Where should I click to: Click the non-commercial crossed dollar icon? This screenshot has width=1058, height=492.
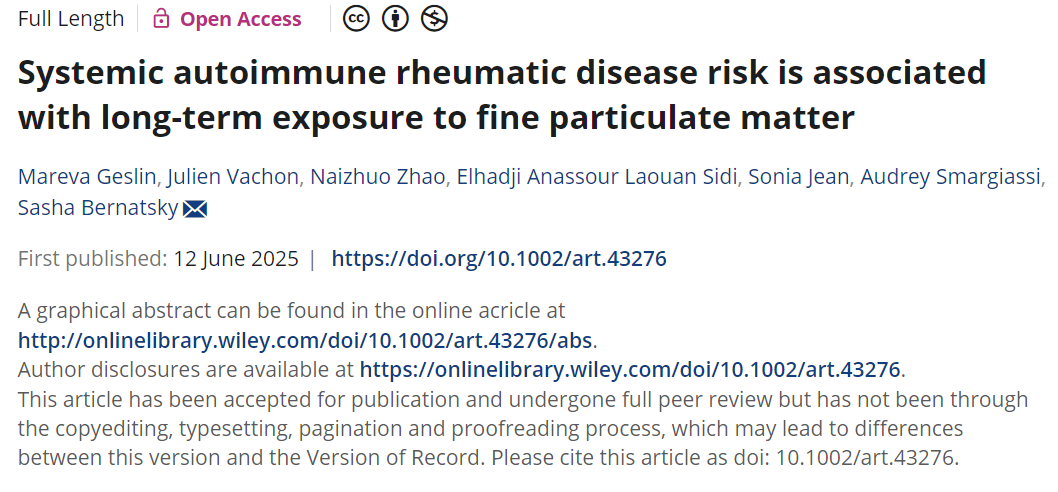[x=435, y=19]
